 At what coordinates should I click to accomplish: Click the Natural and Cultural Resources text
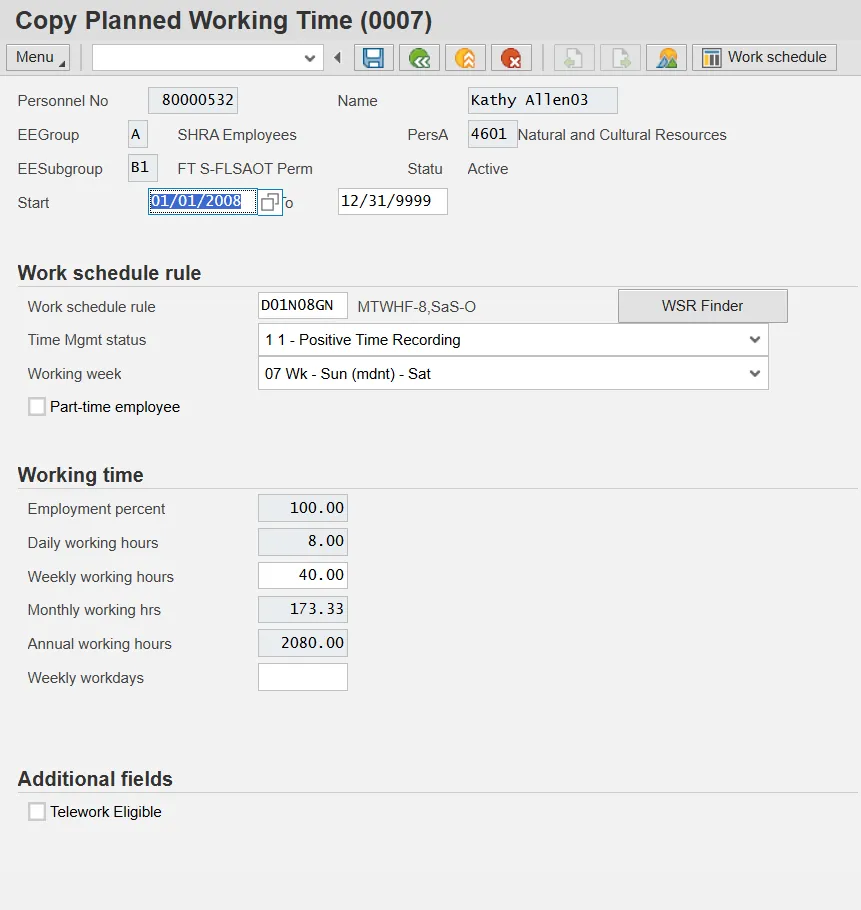(x=622, y=135)
